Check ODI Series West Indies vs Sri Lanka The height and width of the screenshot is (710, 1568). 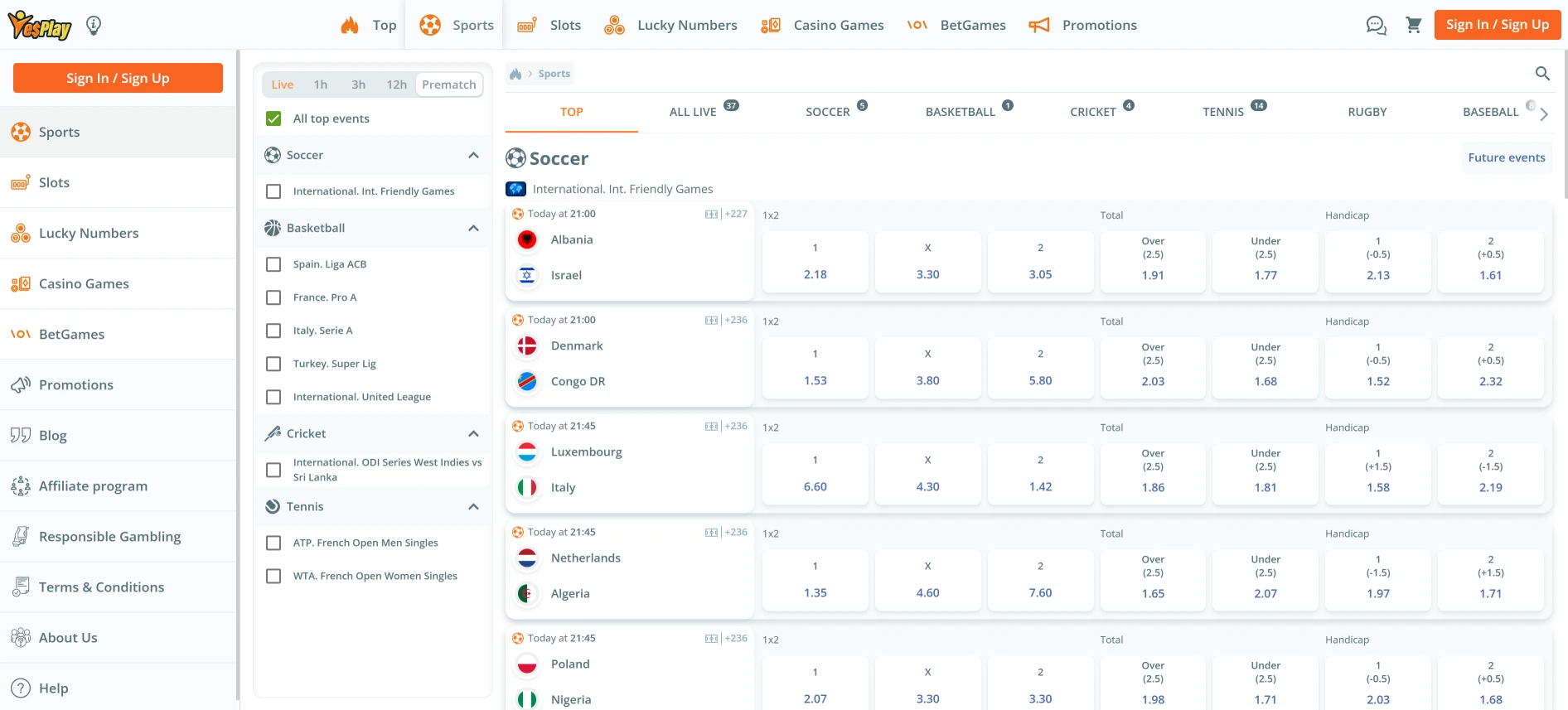(x=273, y=470)
